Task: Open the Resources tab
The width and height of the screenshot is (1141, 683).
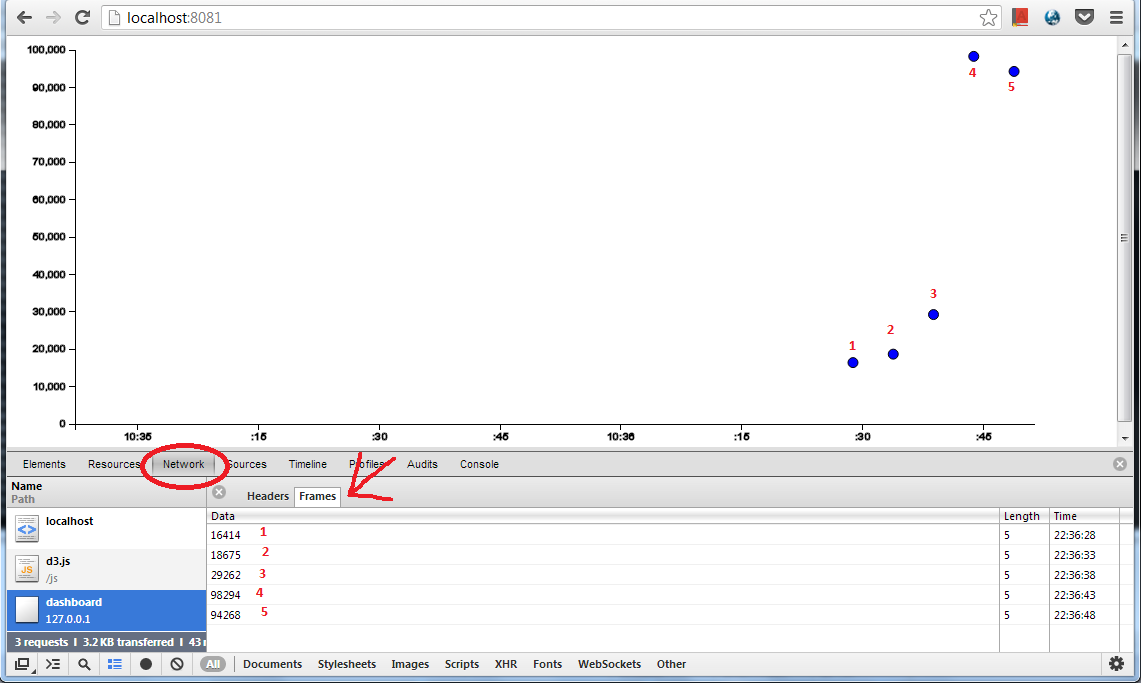Action: [x=114, y=464]
